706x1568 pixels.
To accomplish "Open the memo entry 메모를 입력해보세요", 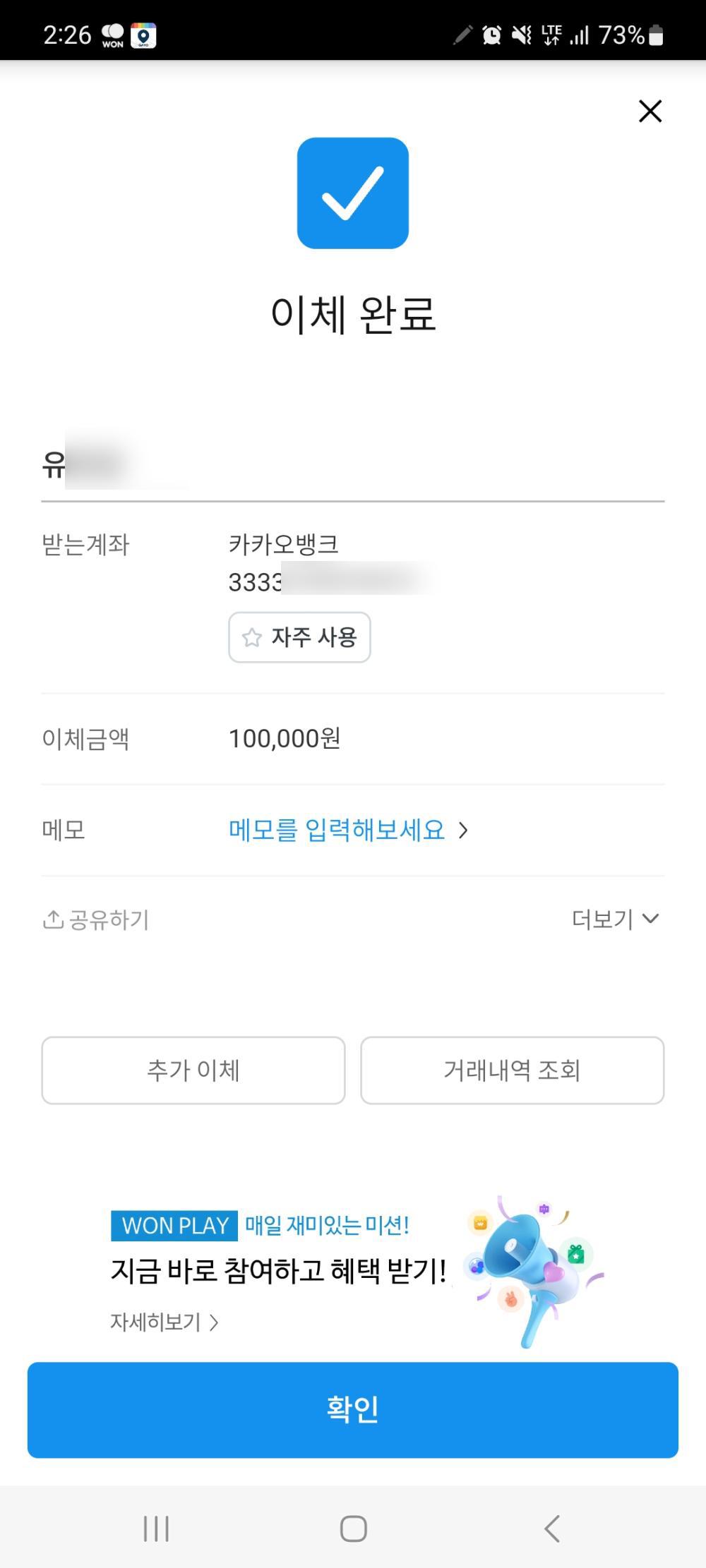I will (x=336, y=830).
